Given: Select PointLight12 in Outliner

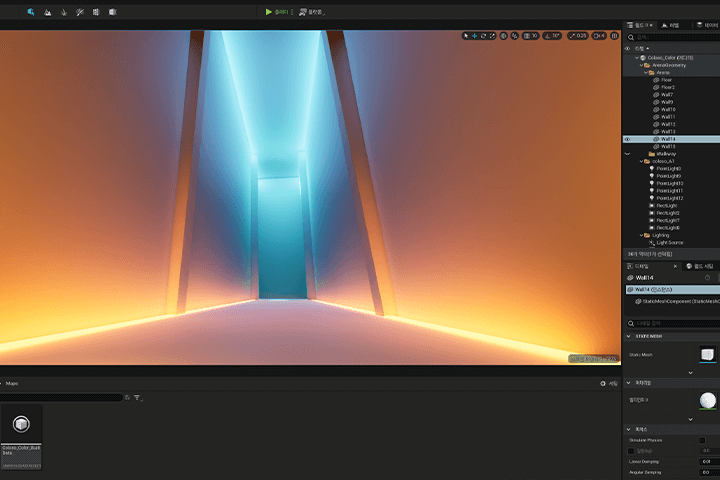Looking at the screenshot, I should coord(669,198).
